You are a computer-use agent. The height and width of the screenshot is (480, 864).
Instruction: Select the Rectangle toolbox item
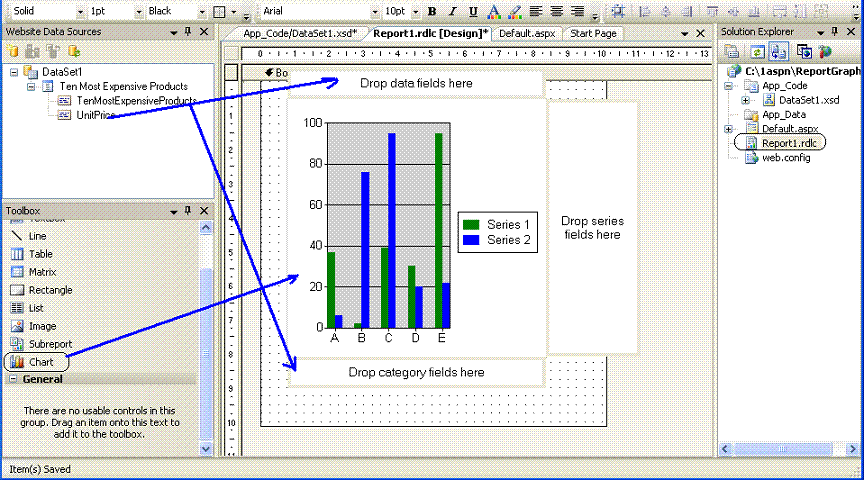pos(51,290)
